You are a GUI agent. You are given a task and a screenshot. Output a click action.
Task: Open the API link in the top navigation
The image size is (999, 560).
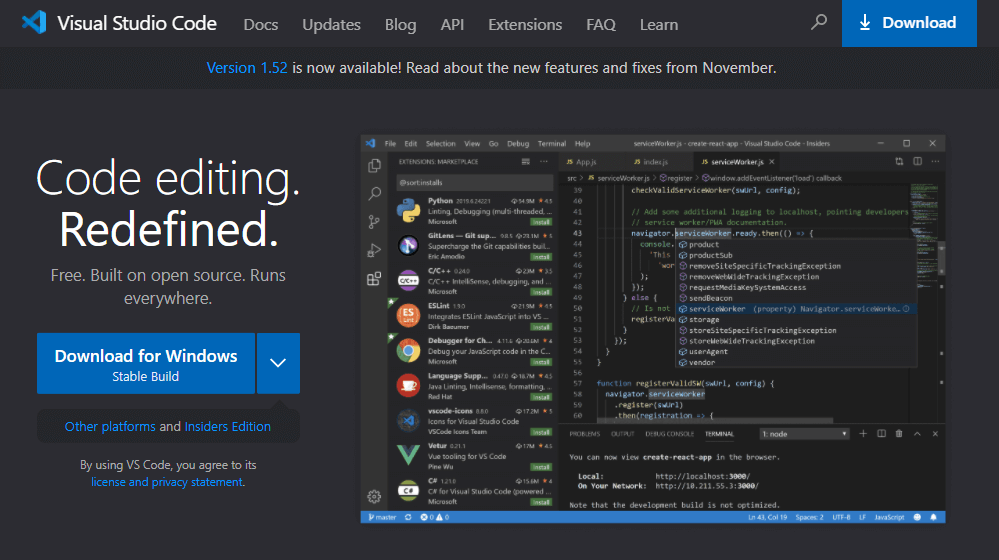[452, 24]
